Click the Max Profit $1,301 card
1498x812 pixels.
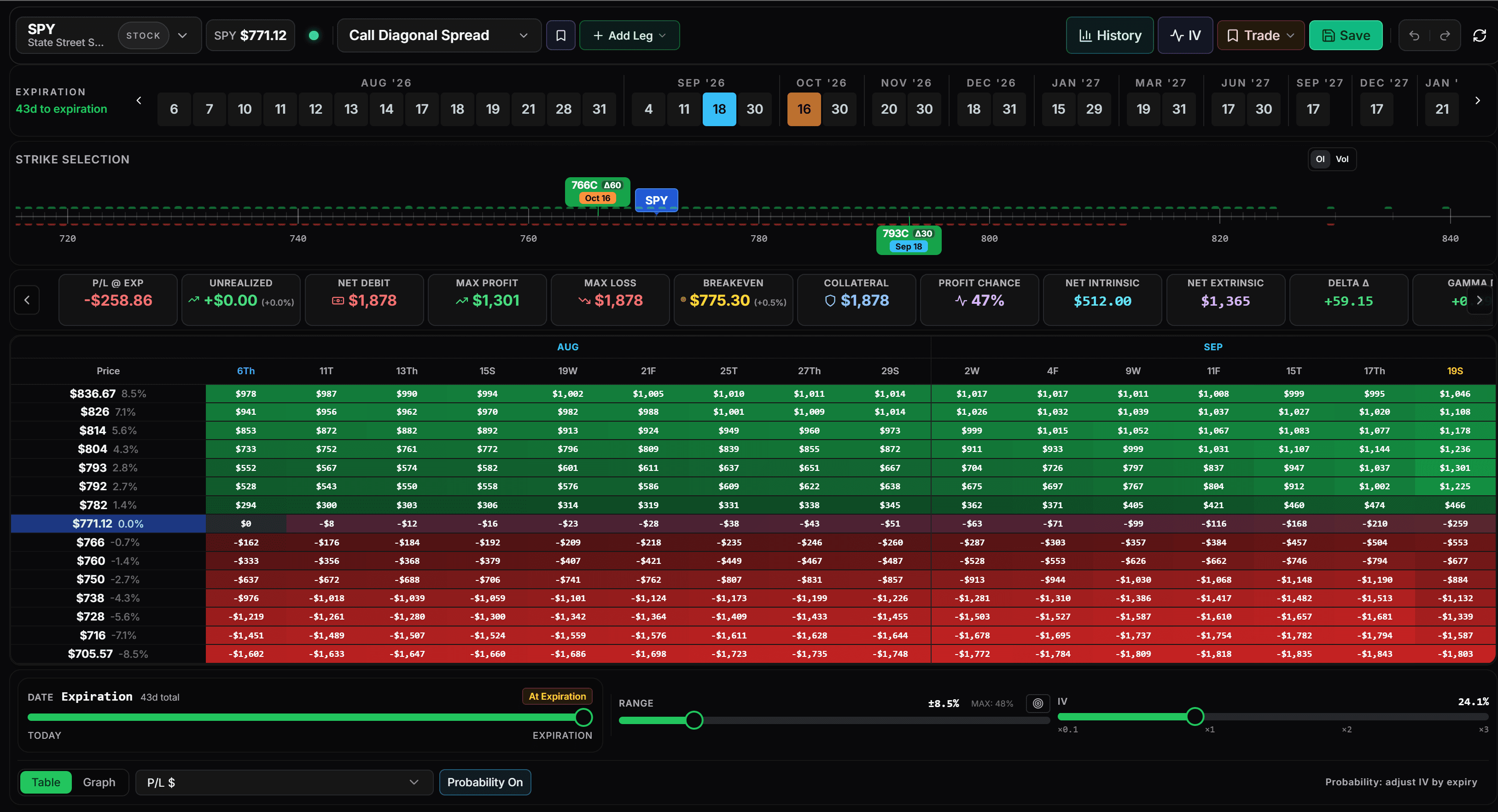(x=487, y=299)
